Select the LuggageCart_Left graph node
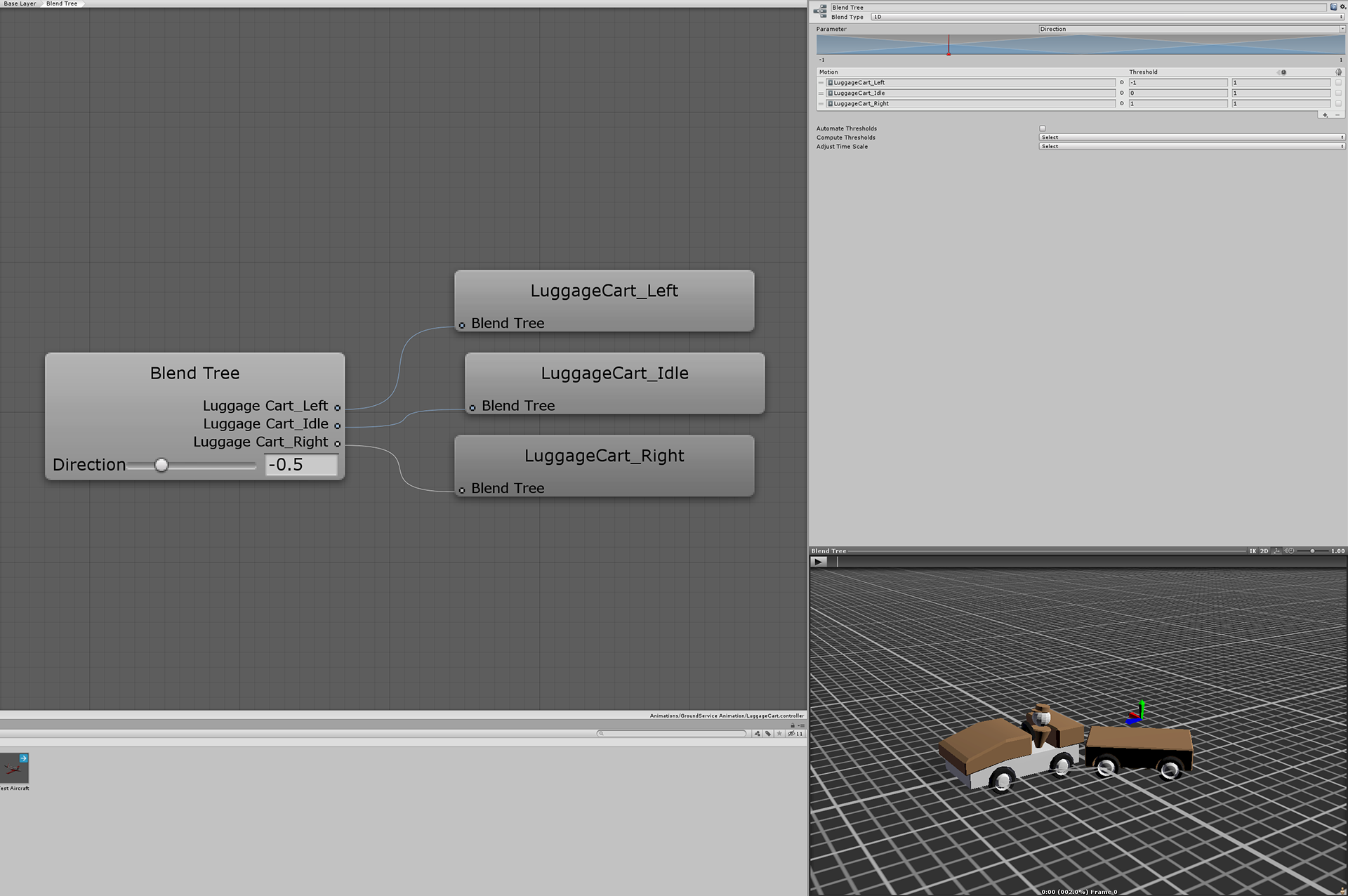Image resolution: width=1348 pixels, height=896 pixels. pyautogui.click(x=604, y=301)
